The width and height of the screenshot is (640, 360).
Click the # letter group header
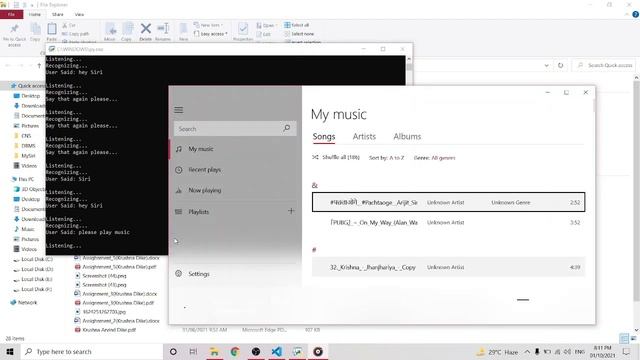coord(314,249)
